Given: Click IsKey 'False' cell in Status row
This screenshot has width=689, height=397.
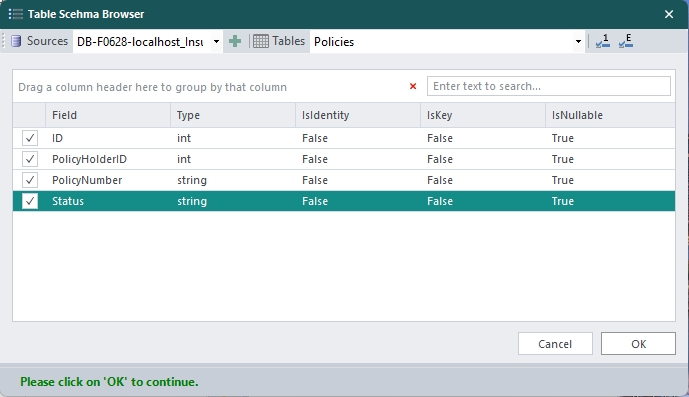Looking at the screenshot, I should [x=483, y=201].
